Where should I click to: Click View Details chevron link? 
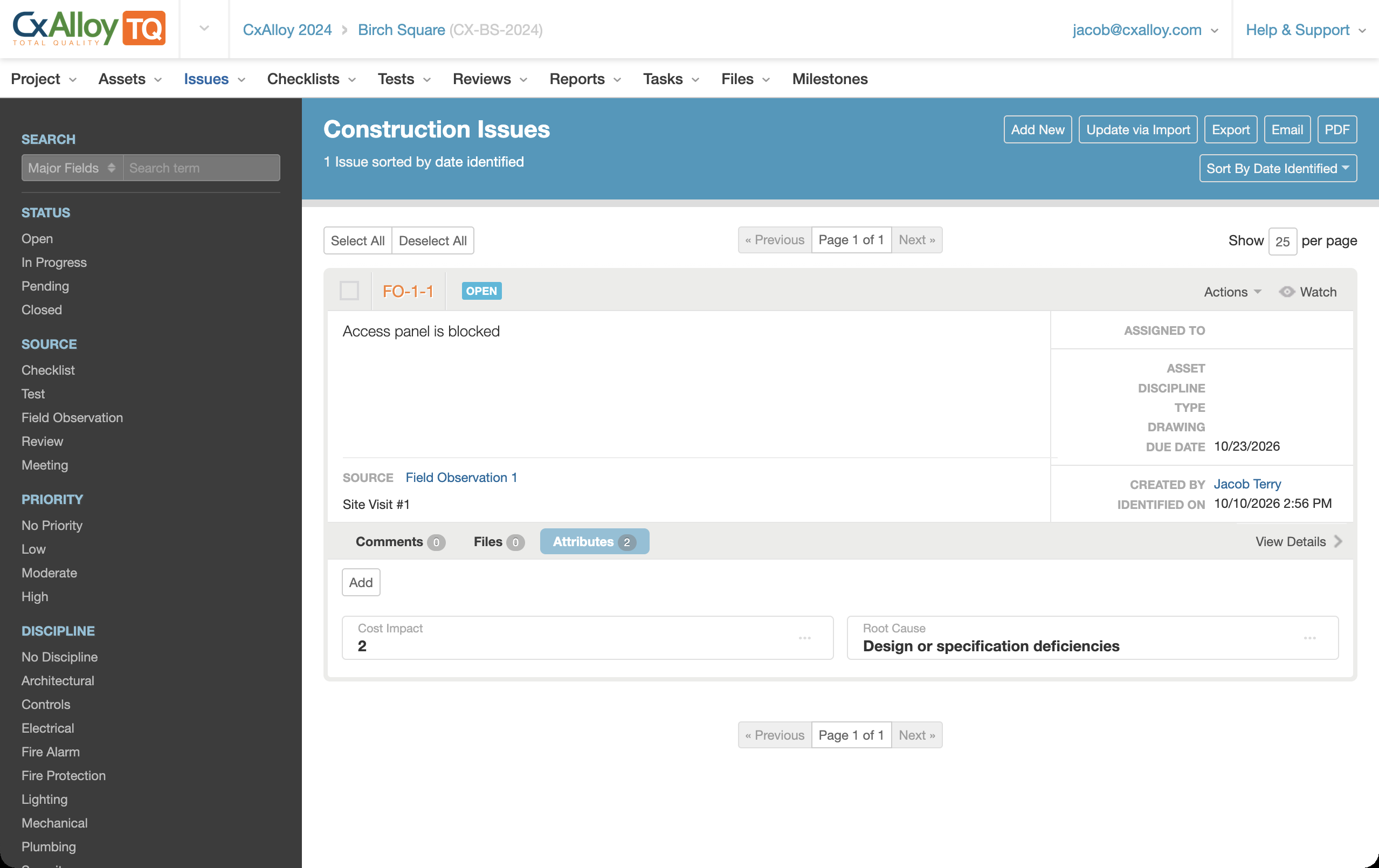1299,542
